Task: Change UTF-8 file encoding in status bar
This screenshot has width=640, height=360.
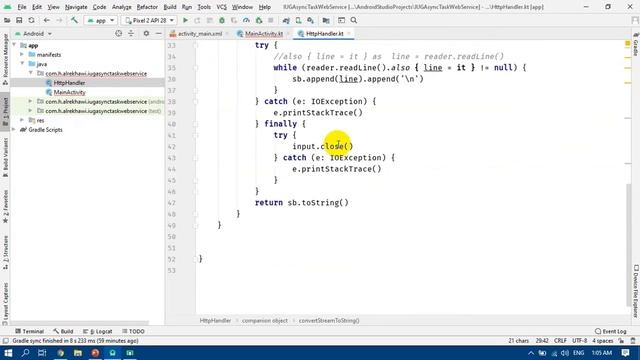Action: [579, 340]
